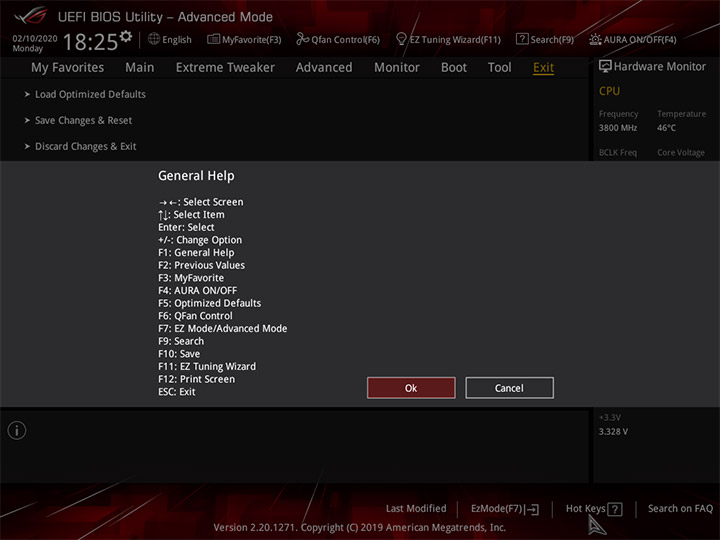Click F5: Optimized Defaults help line
This screenshot has width=720, height=540.
pyautogui.click(x=209, y=304)
